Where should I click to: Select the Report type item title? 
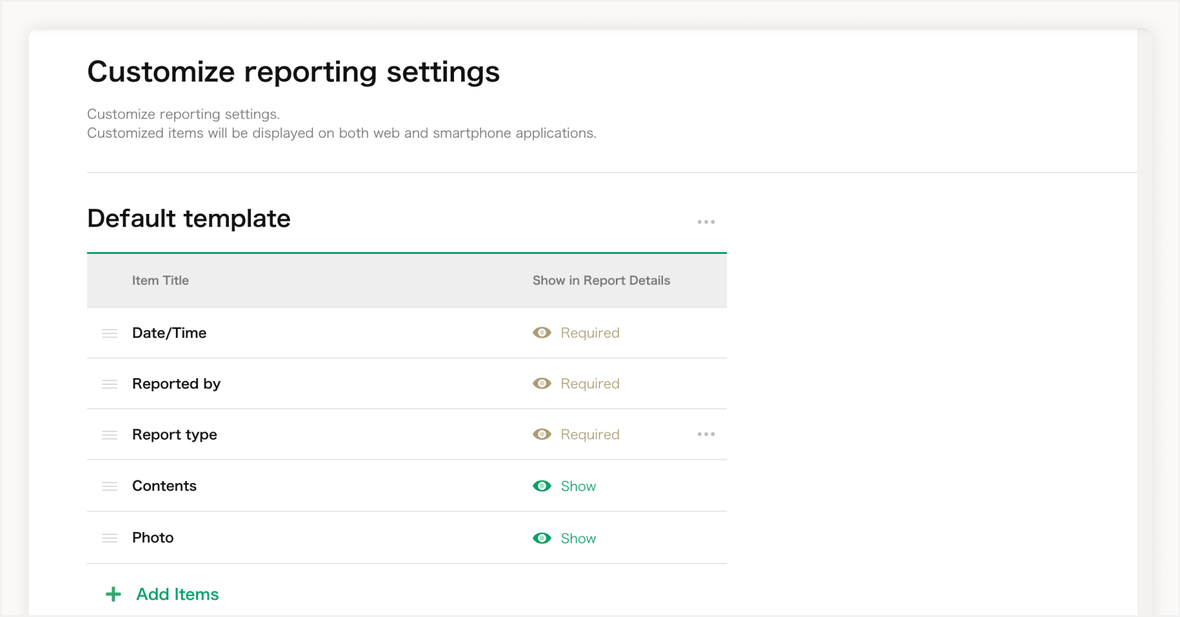pyautogui.click(x=174, y=435)
